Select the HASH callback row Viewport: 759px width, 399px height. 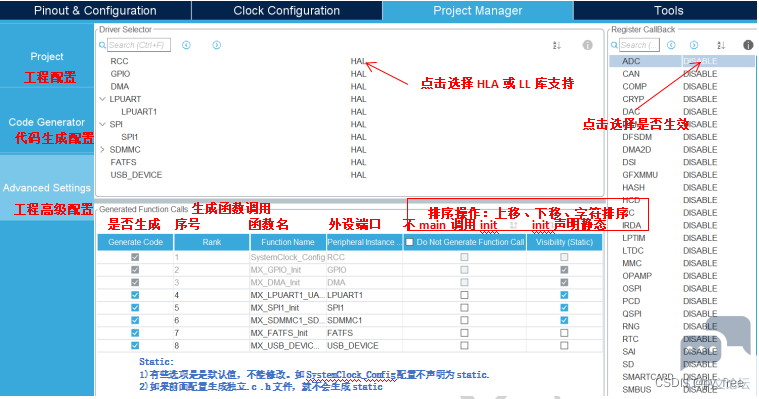coord(682,187)
